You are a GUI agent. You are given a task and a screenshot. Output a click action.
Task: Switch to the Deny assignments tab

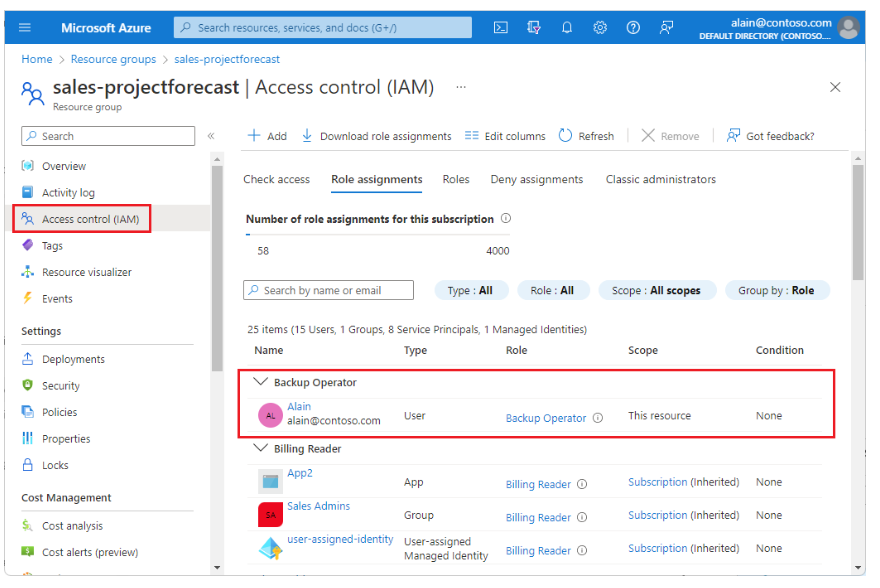(536, 180)
